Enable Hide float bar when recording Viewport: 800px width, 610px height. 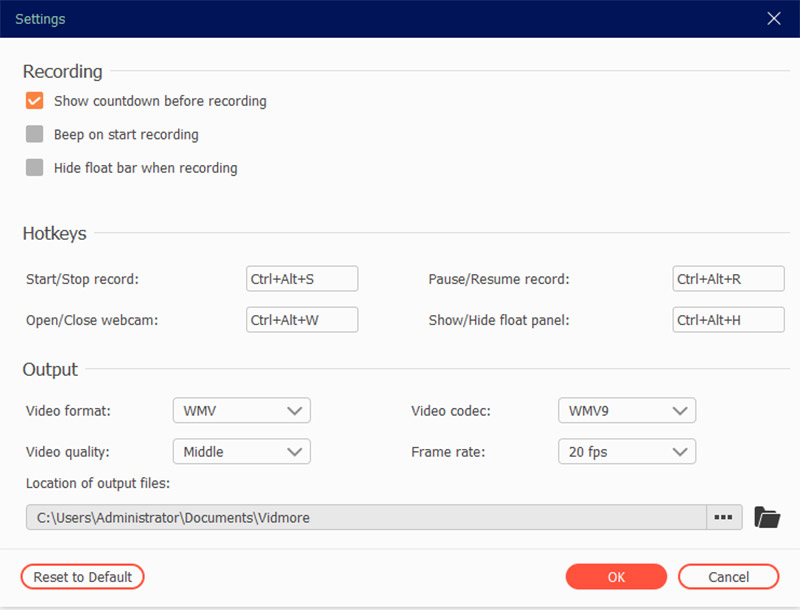35,168
